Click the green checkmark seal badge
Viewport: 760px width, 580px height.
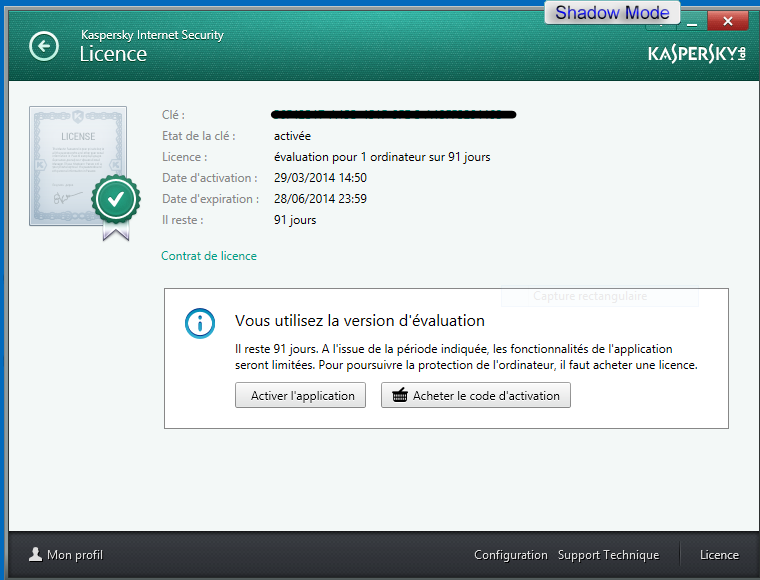(116, 199)
